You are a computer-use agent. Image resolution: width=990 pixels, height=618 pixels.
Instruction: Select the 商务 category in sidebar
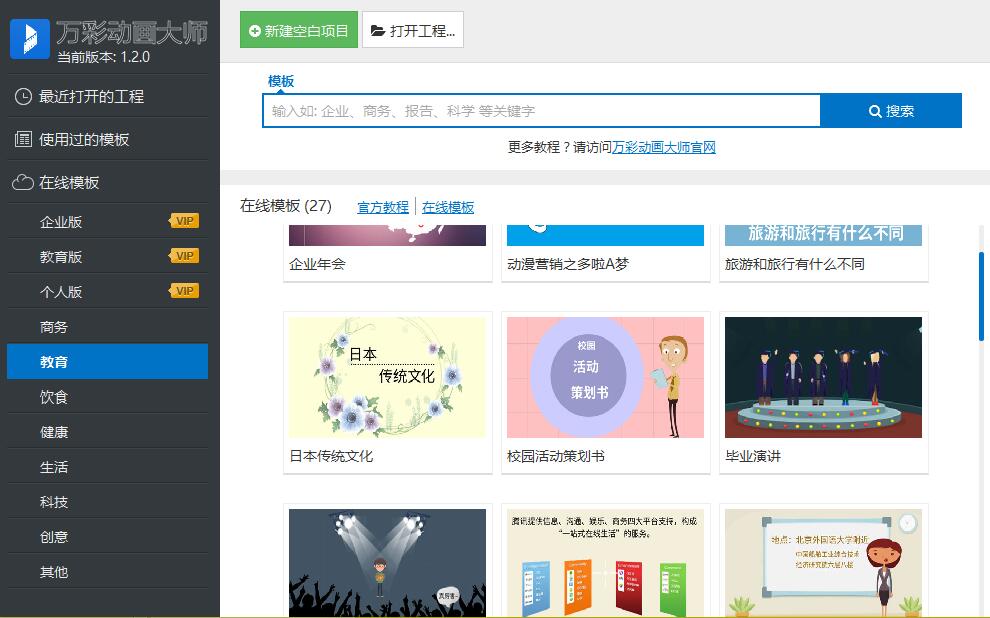click(54, 327)
